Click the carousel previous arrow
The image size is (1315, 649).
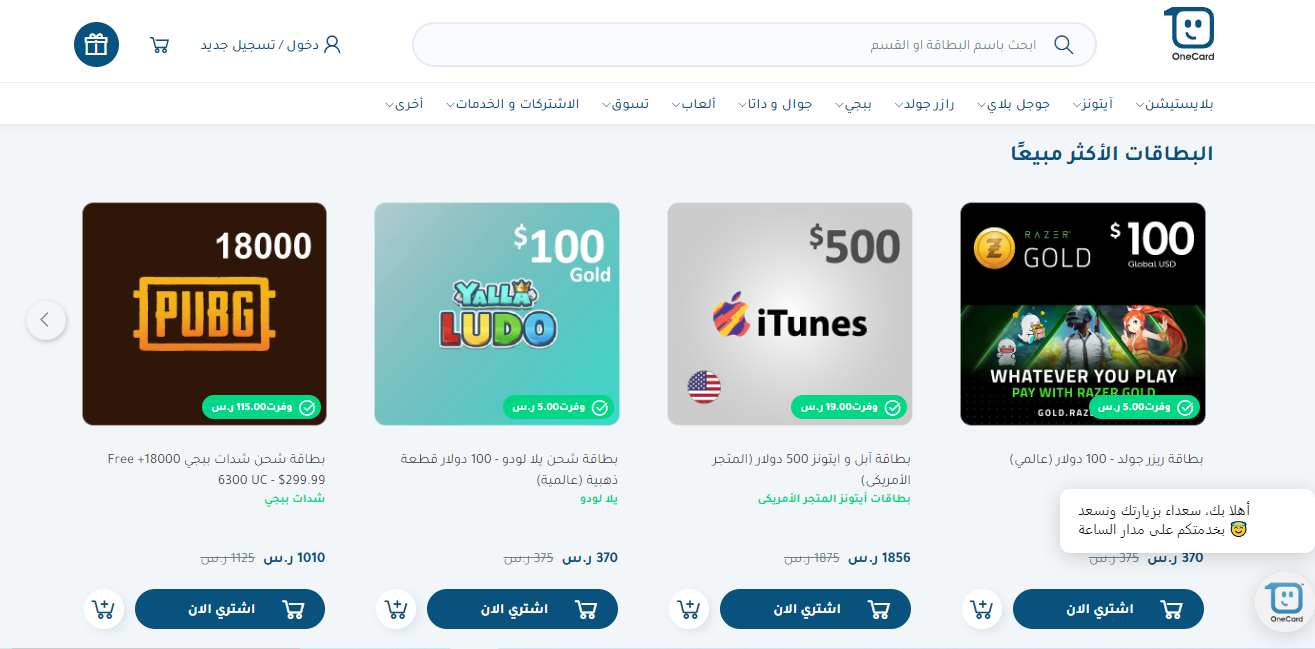pyautogui.click(x=46, y=320)
